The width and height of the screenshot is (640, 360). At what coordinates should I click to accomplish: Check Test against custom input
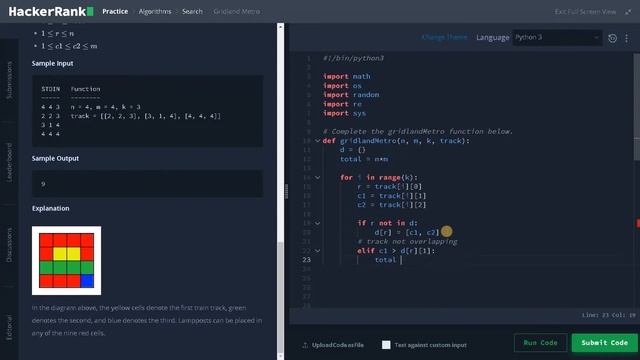[x=386, y=345]
